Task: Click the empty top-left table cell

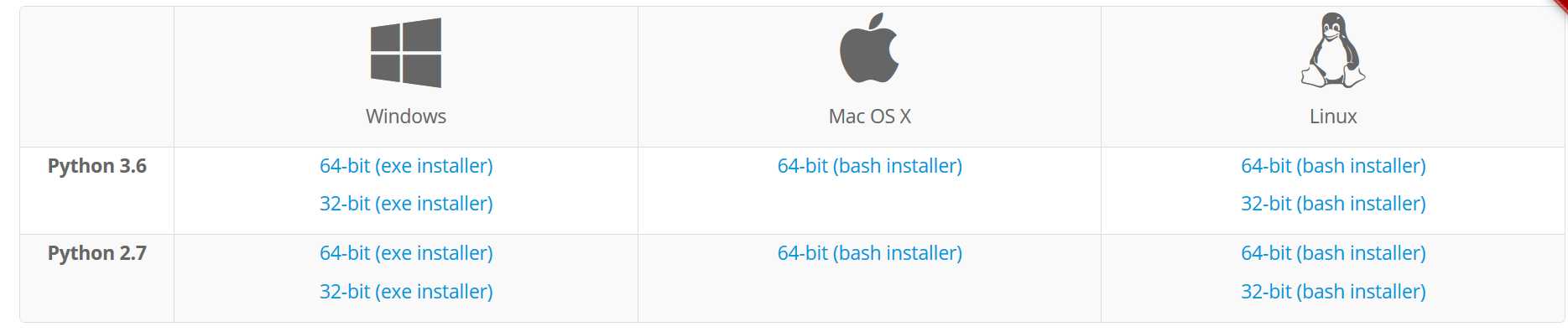Action: click(x=97, y=77)
